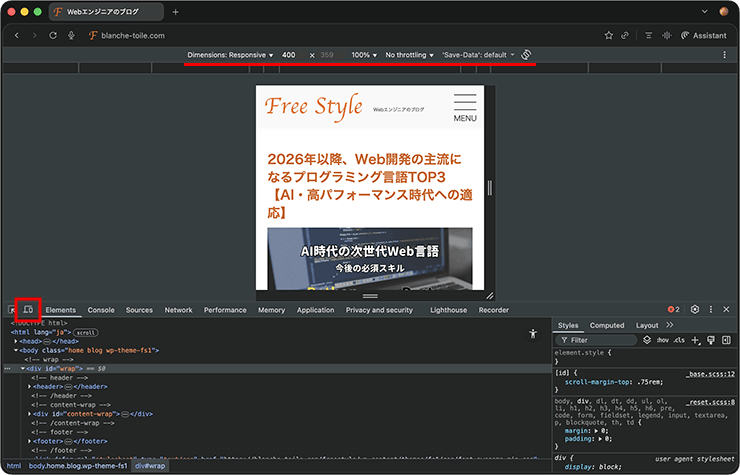The height and width of the screenshot is (475, 740).
Task: Click the red error count badge
Action: (673, 309)
